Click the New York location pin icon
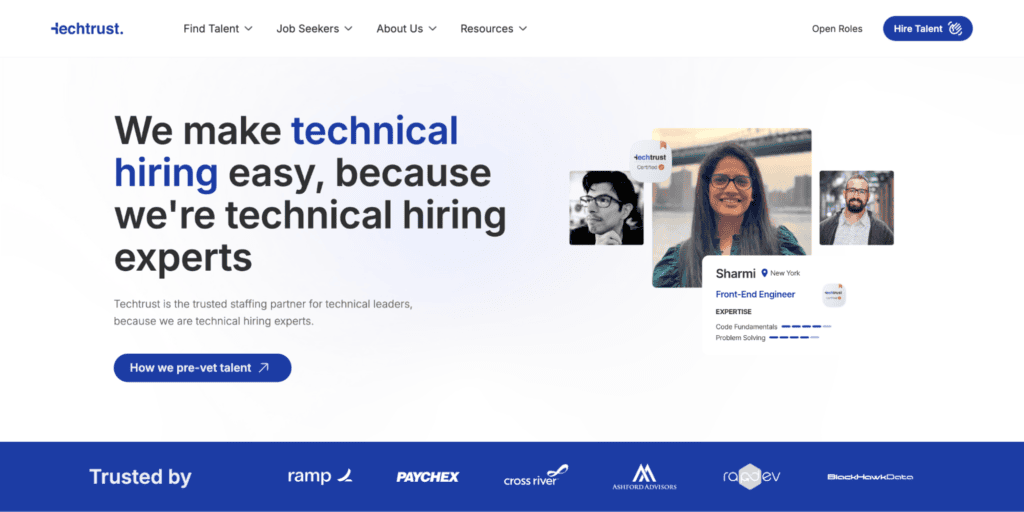Screen dimensions: 1024x512 point(765,273)
